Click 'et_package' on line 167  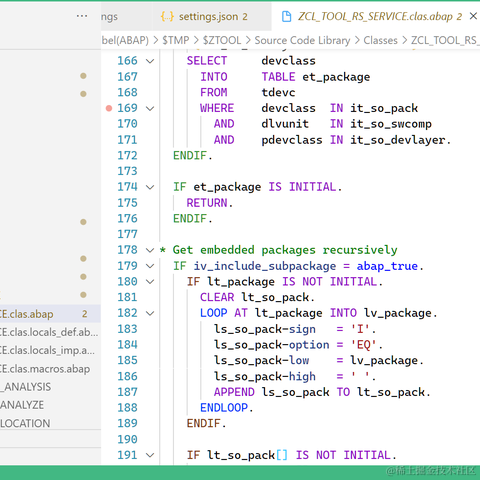point(336,77)
